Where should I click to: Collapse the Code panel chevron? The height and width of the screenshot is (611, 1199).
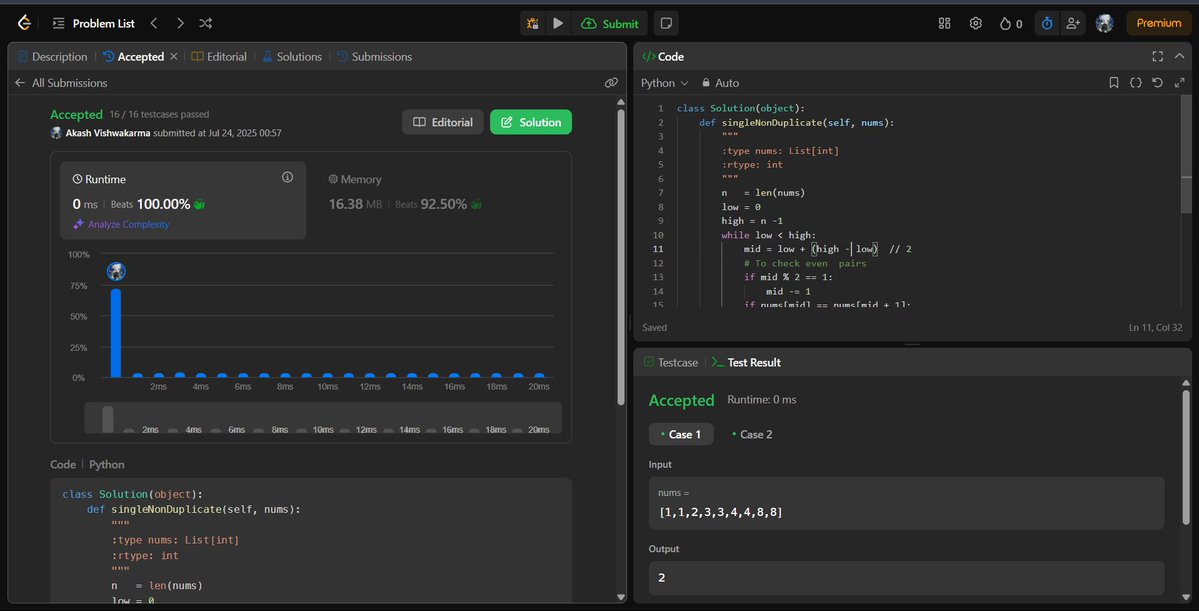pos(1179,57)
